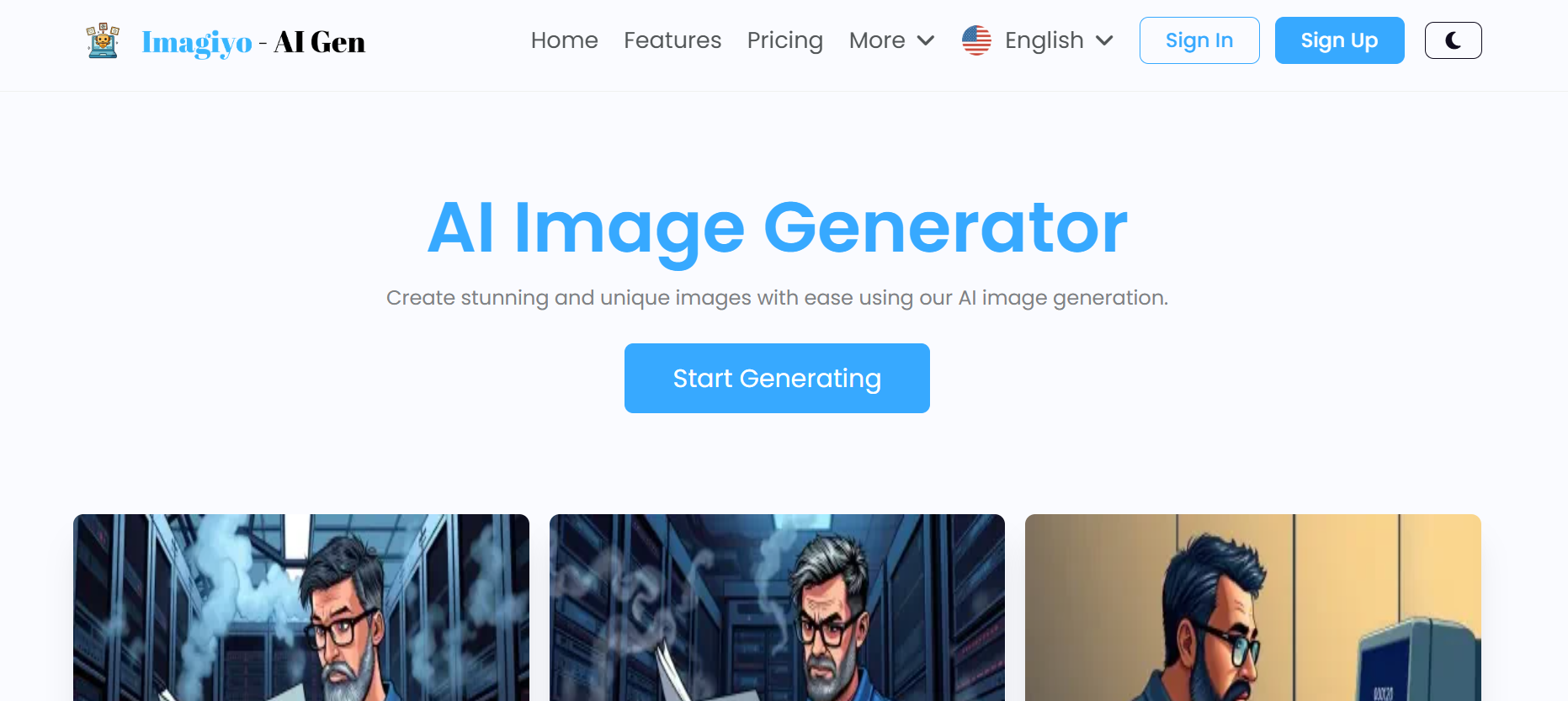
Task: Open the middle gray-haired man image thumbnail
Action: [x=777, y=608]
